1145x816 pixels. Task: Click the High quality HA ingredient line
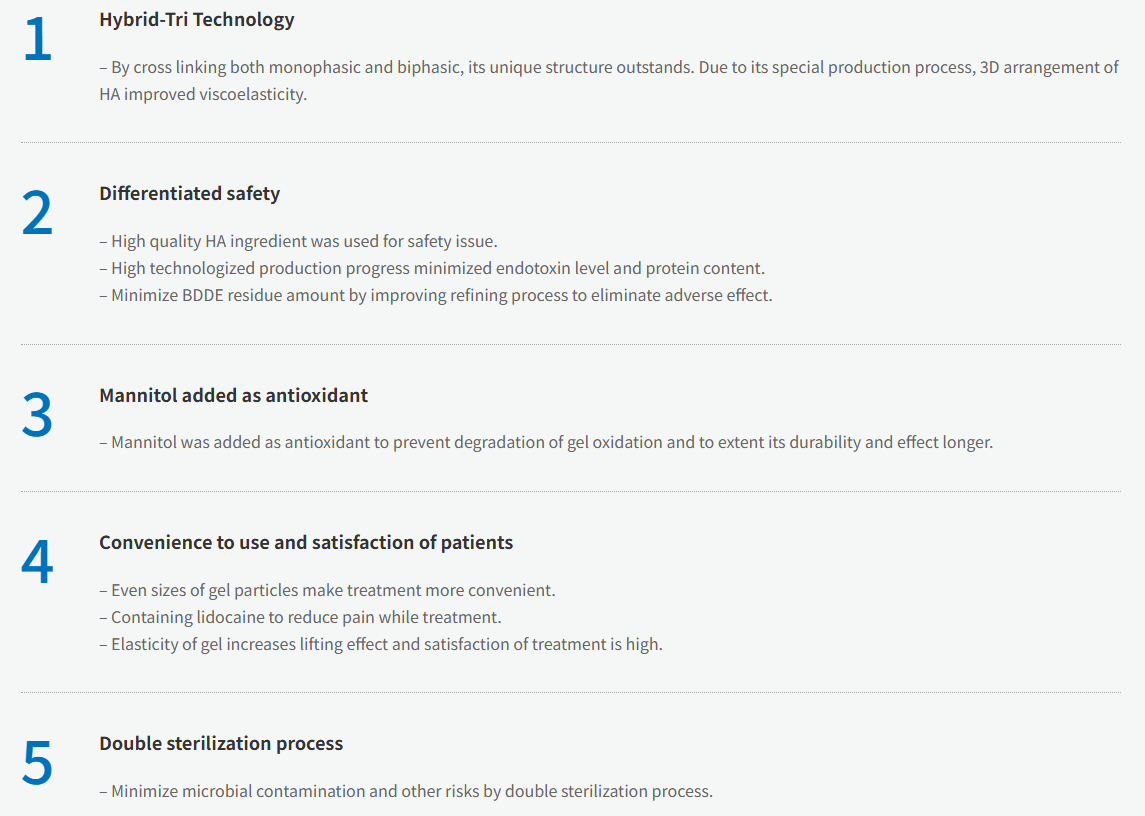(298, 242)
